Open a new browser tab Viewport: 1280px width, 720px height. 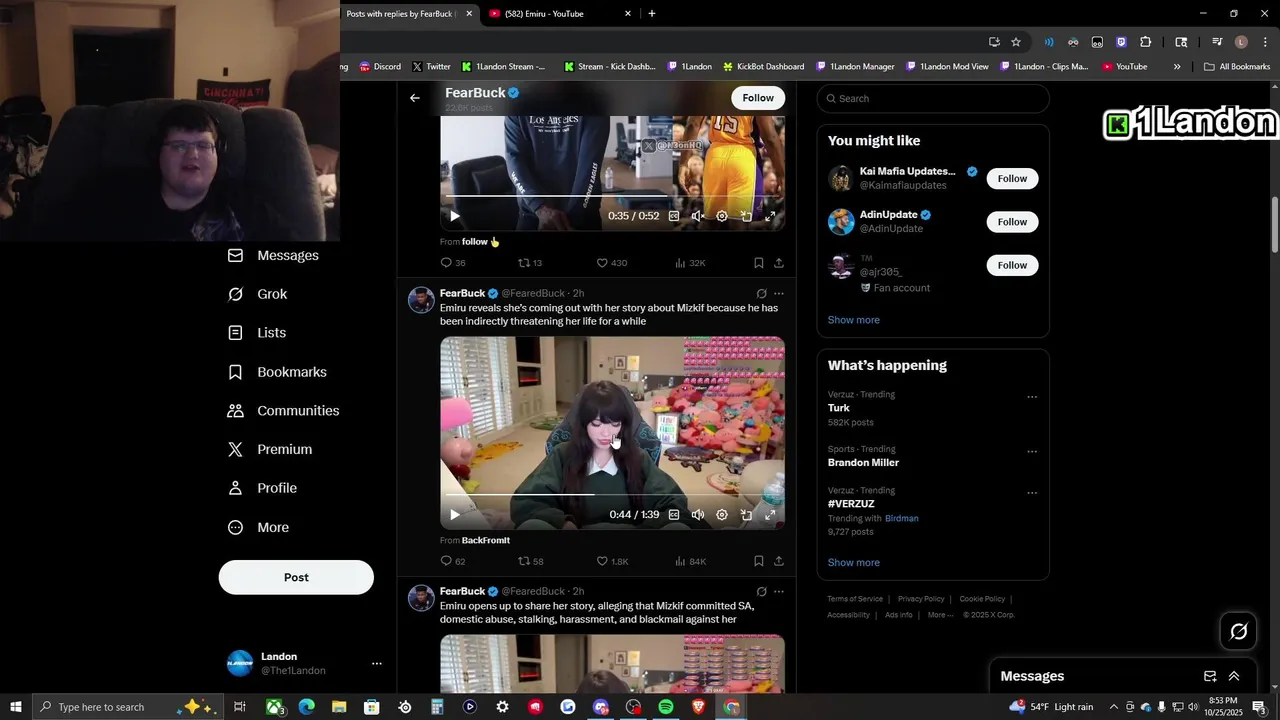[652, 13]
